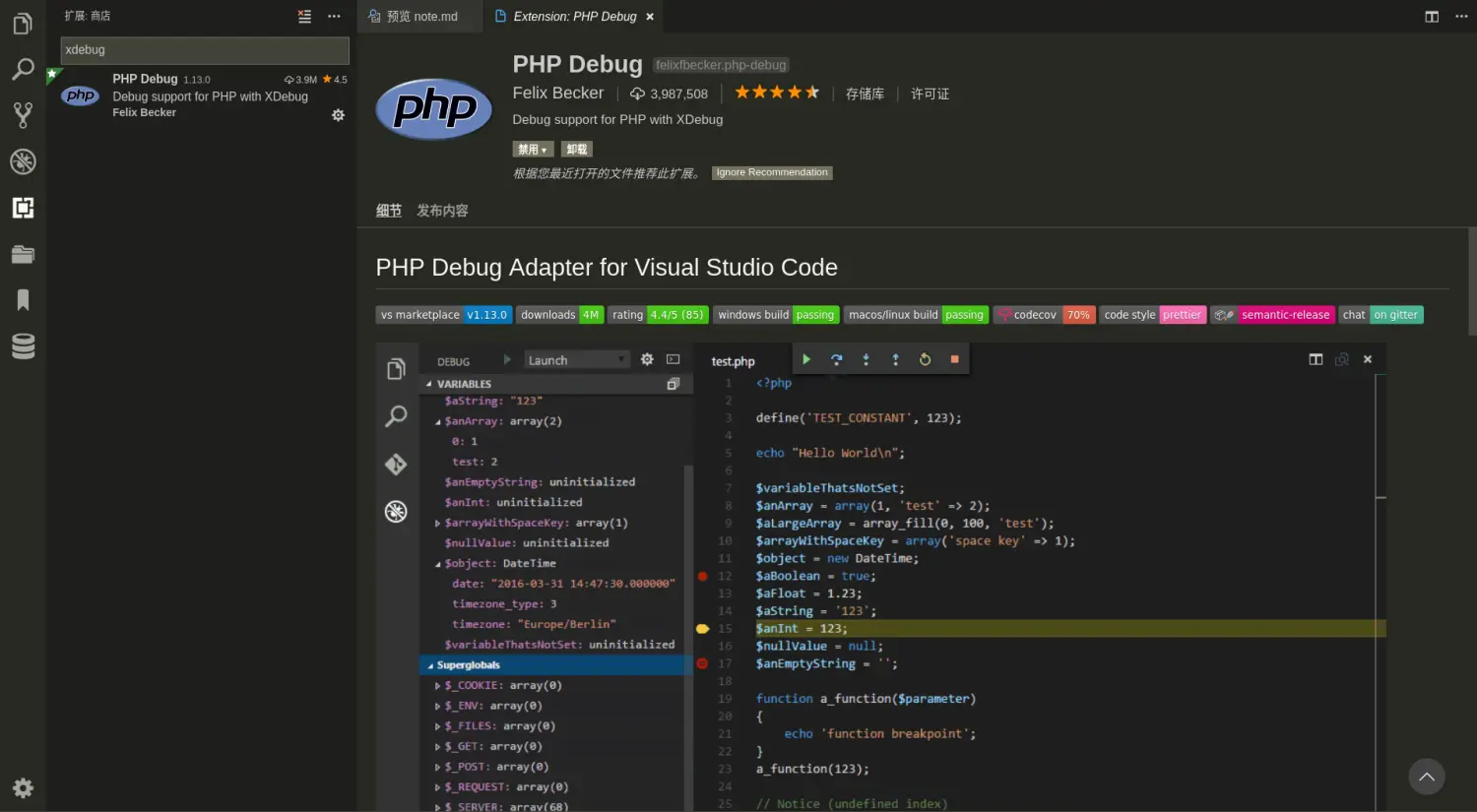This screenshot has height=812, width=1477.
Task: Click Restart icon in README screenshot toolbar
Action: pos(925,359)
